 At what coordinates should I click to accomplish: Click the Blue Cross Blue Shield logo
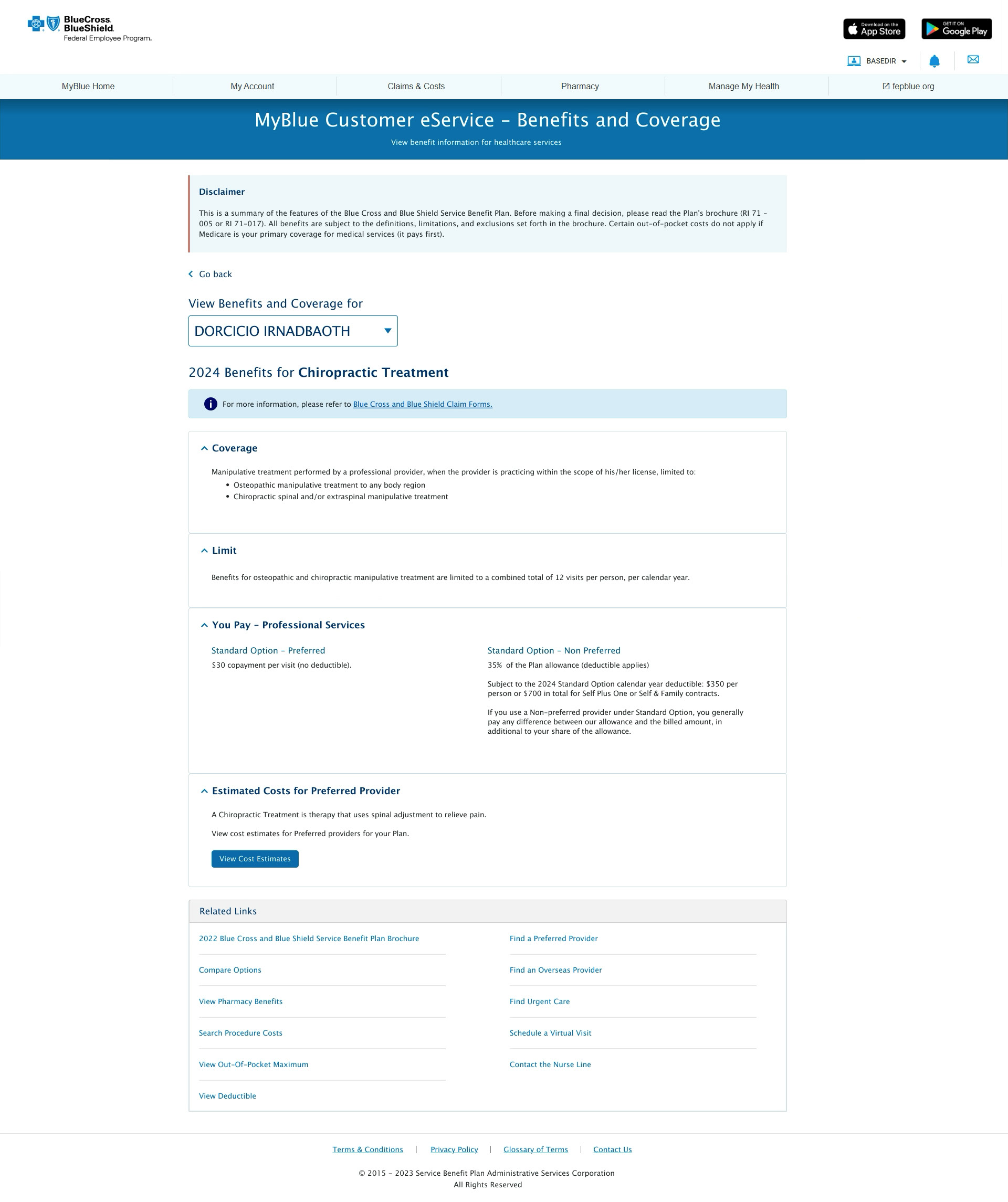tap(89, 28)
